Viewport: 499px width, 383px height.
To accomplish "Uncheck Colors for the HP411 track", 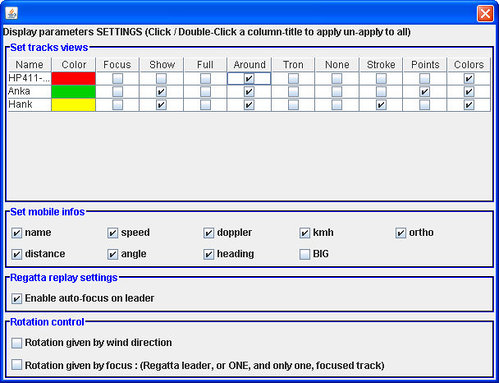I will point(469,79).
